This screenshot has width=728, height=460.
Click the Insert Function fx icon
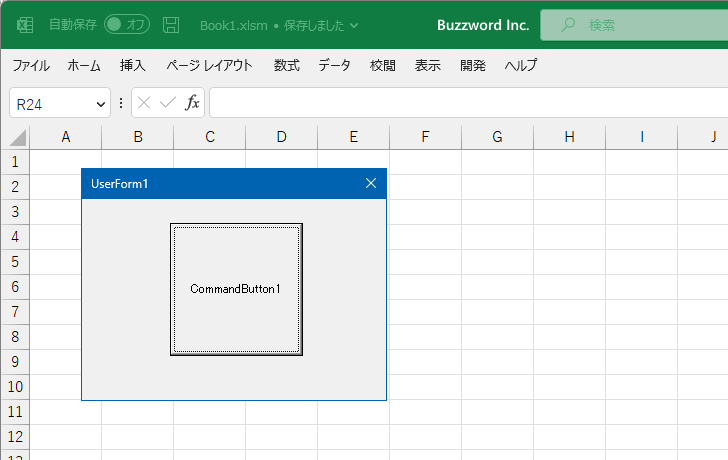pos(192,103)
